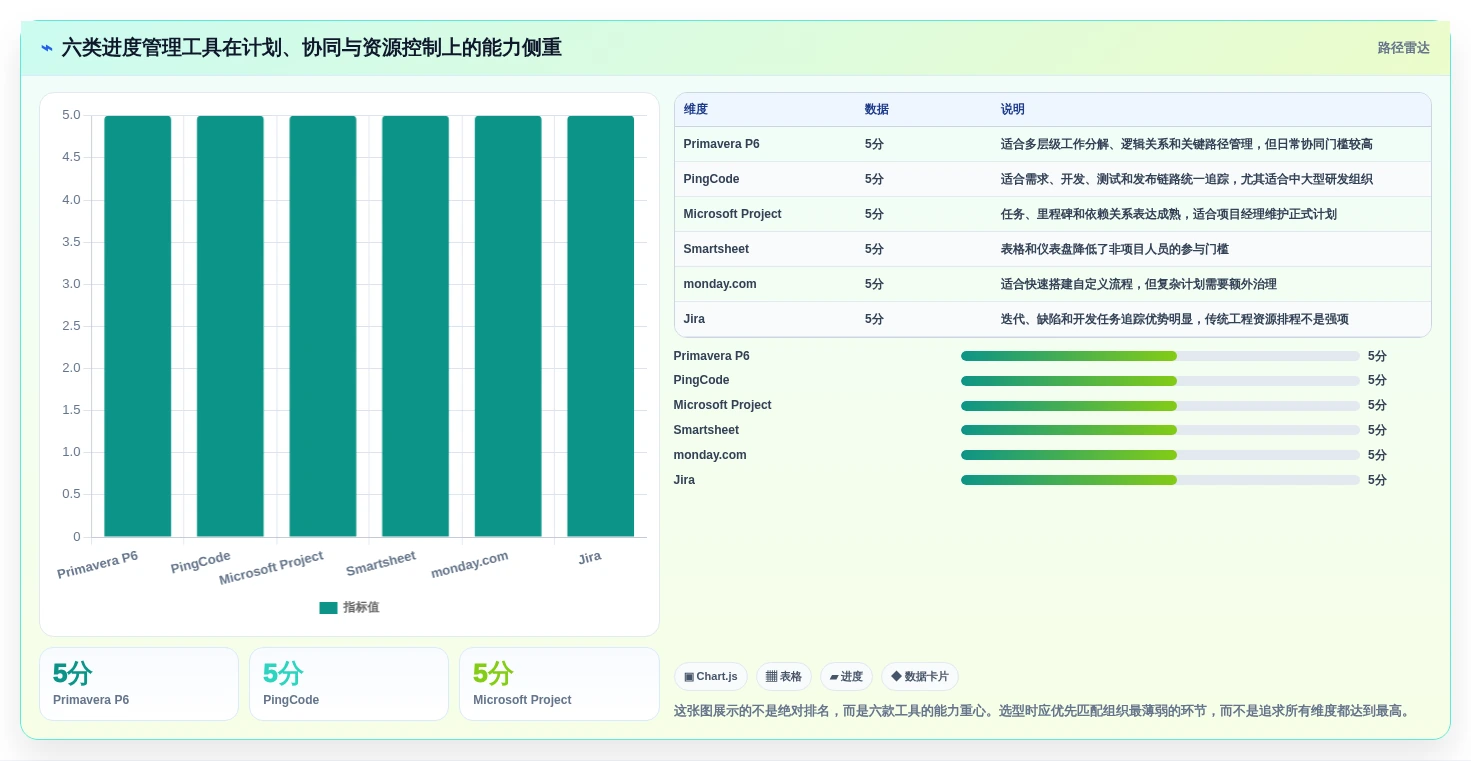Open the Primavera P6 5分 data card

(x=139, y=684)
